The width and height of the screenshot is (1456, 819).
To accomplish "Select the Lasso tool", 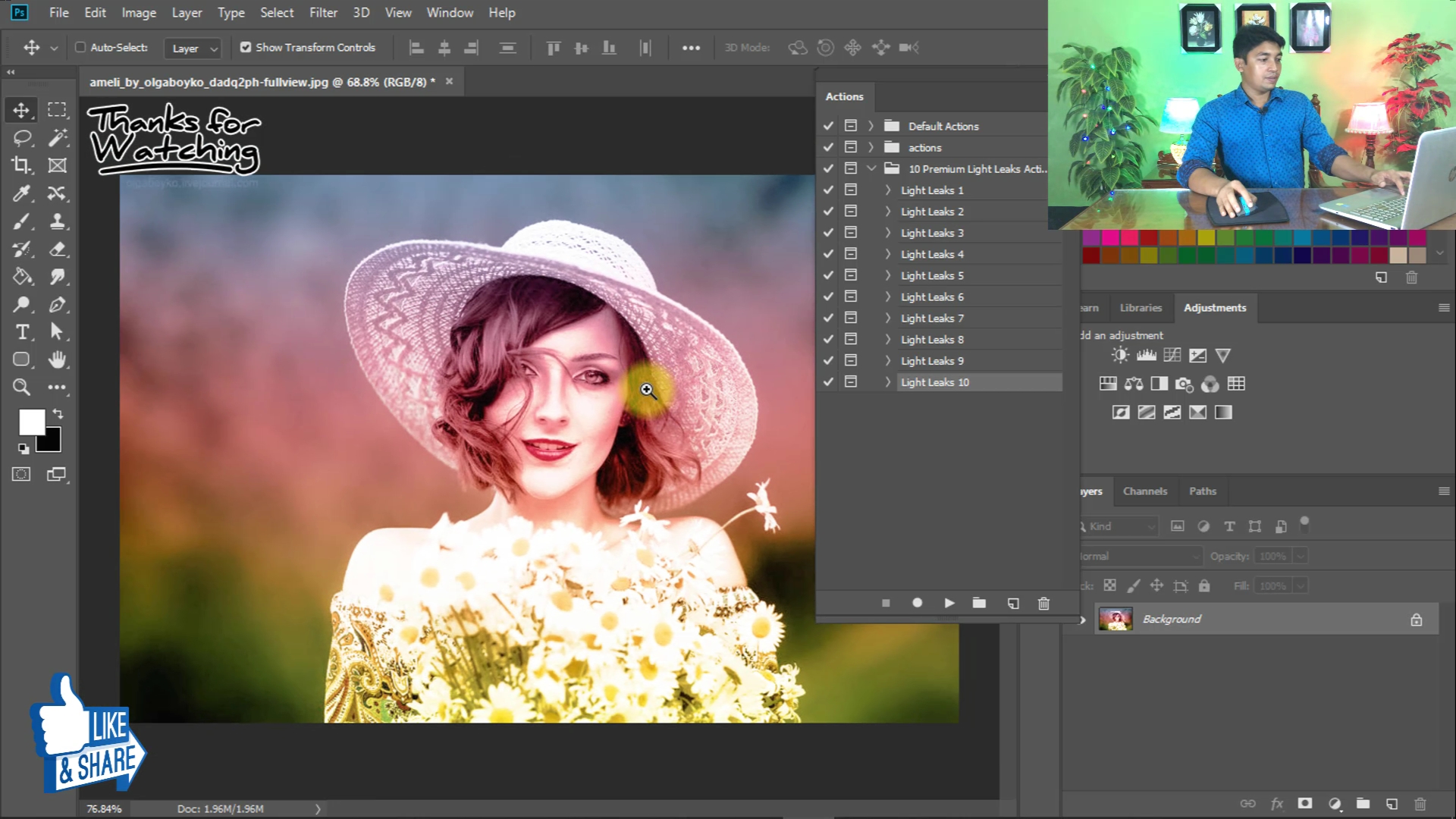I will click(21, 137).
